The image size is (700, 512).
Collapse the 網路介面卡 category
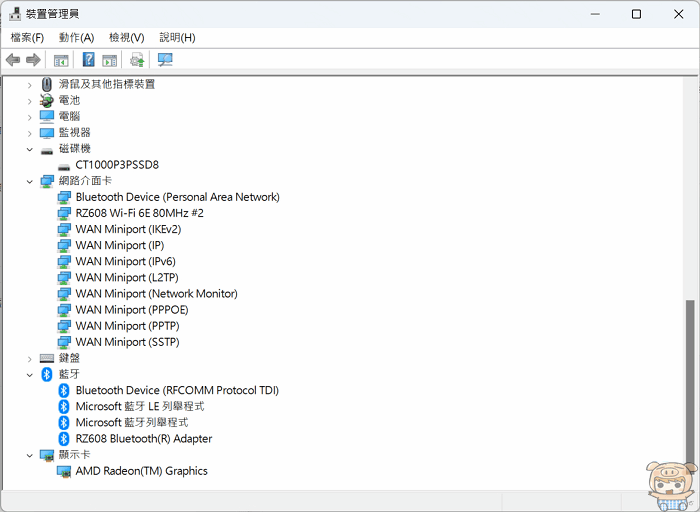point(29,181)
